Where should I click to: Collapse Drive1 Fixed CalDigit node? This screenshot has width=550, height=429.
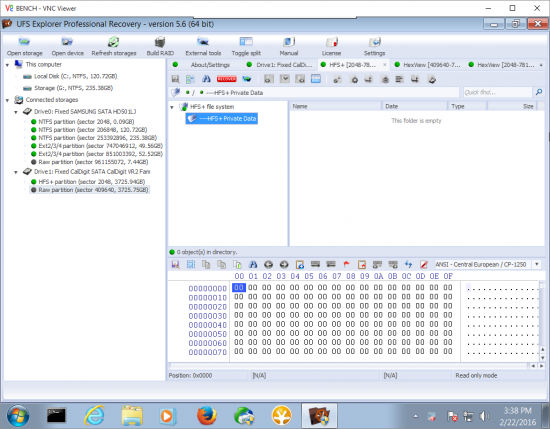tap(16, 172)
